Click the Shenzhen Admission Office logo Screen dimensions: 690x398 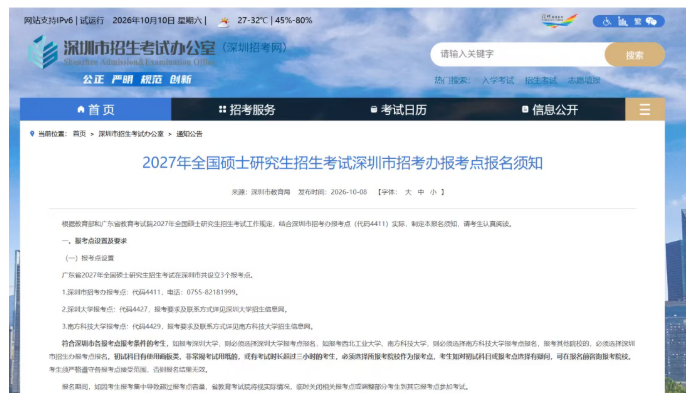tap(43, 52)
